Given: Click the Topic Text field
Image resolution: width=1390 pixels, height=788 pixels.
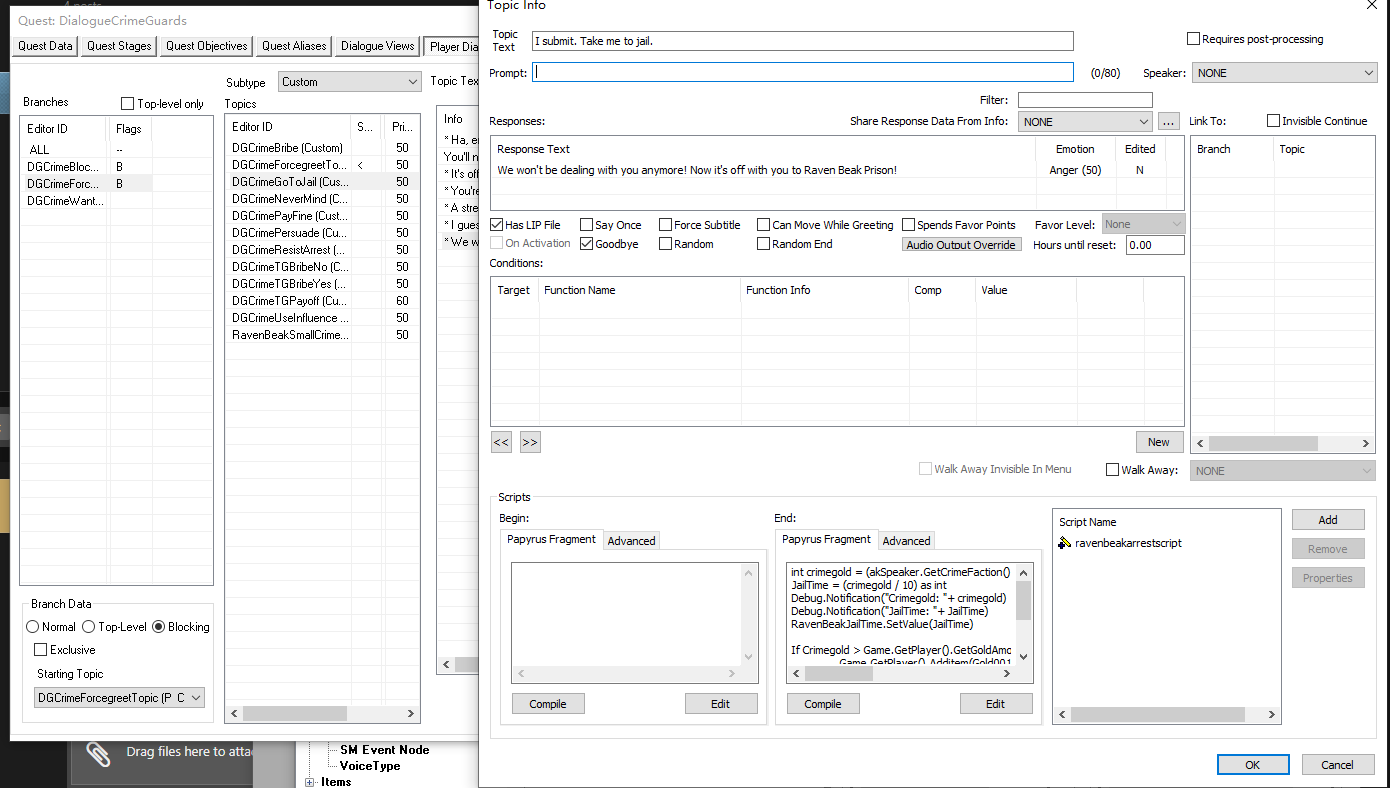Looking at the screenshot, I should (x=803, y=41).
